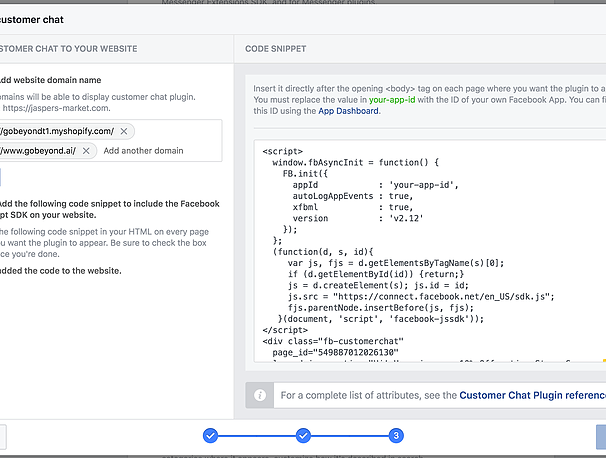Go to the second completed step checkmark
Viewport: 606px width, 458px height.
[x=303, y=436]
